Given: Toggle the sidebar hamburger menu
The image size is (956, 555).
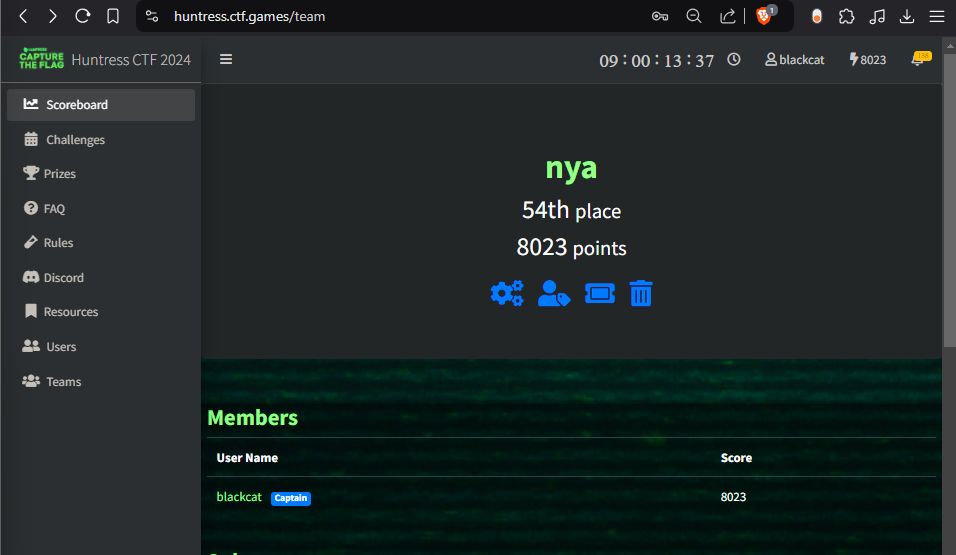Looking at the screenshot, I should coord(226,59).
